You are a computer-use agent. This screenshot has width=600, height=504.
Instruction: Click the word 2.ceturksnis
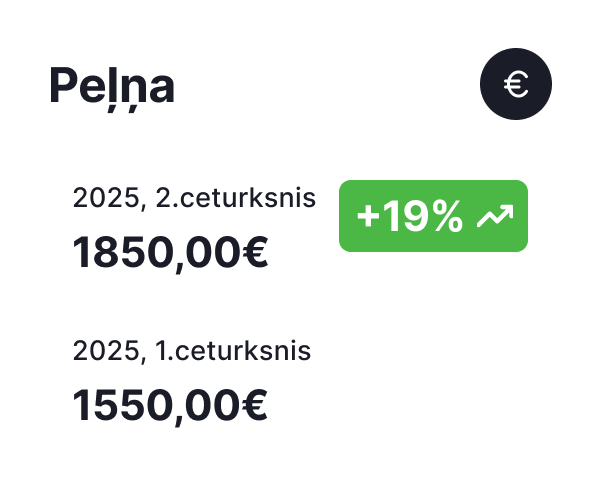tap(235, 198)
